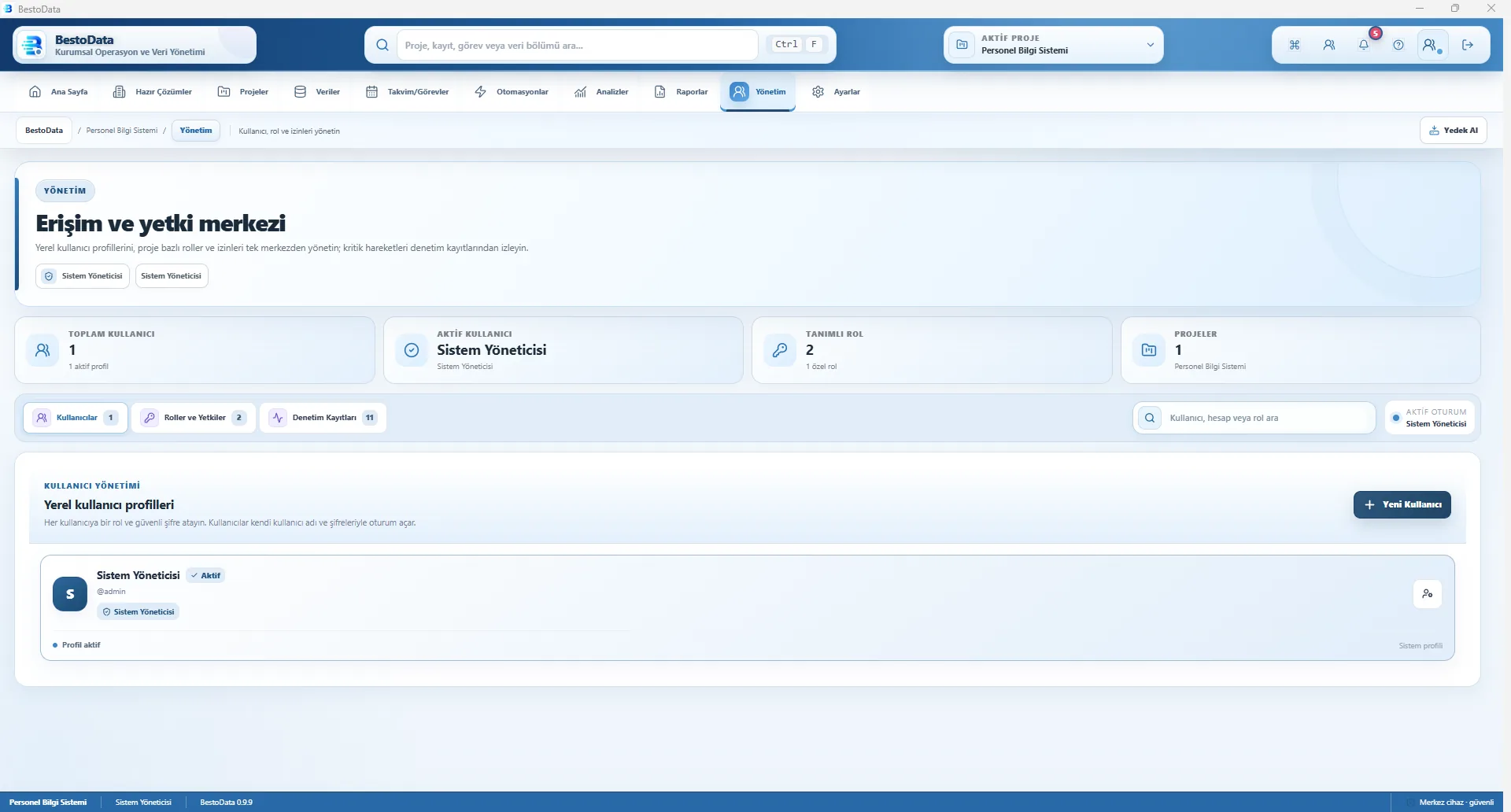Click the BestoData 0.9.9 status bar entry
The image size is (1511, 812).
(227, 803)
